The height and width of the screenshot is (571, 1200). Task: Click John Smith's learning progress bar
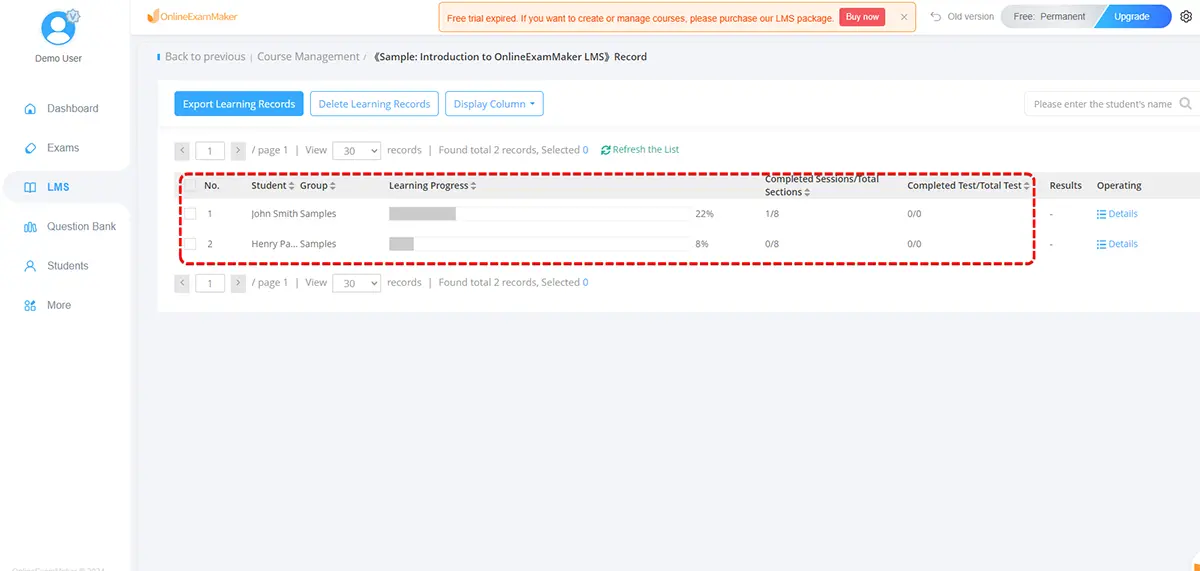point(539,214)
